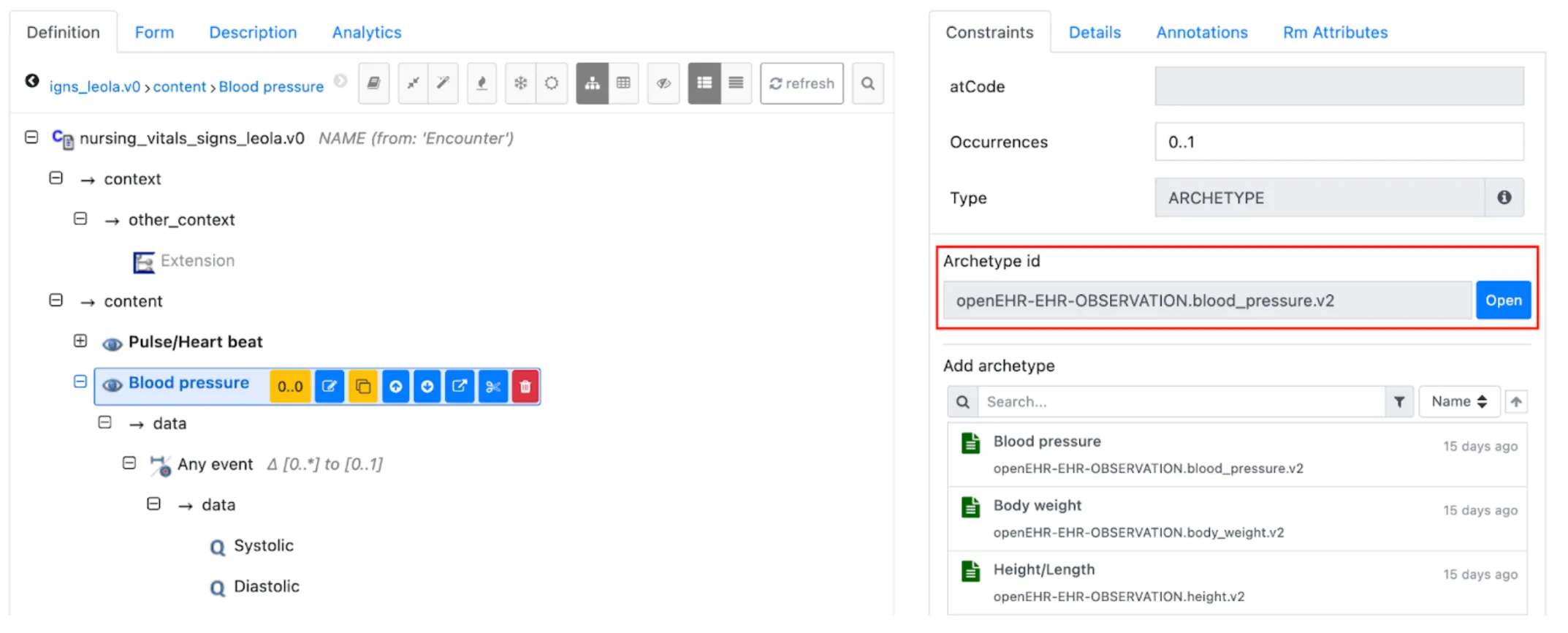Open the igns_leola.v0 breadcrumb link

[x=95, y=86]
